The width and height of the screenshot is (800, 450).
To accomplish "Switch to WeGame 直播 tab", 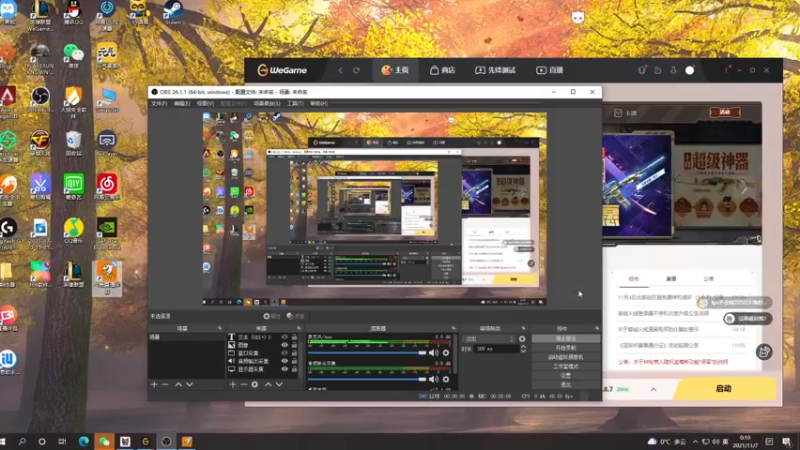I will coord(549,70).
